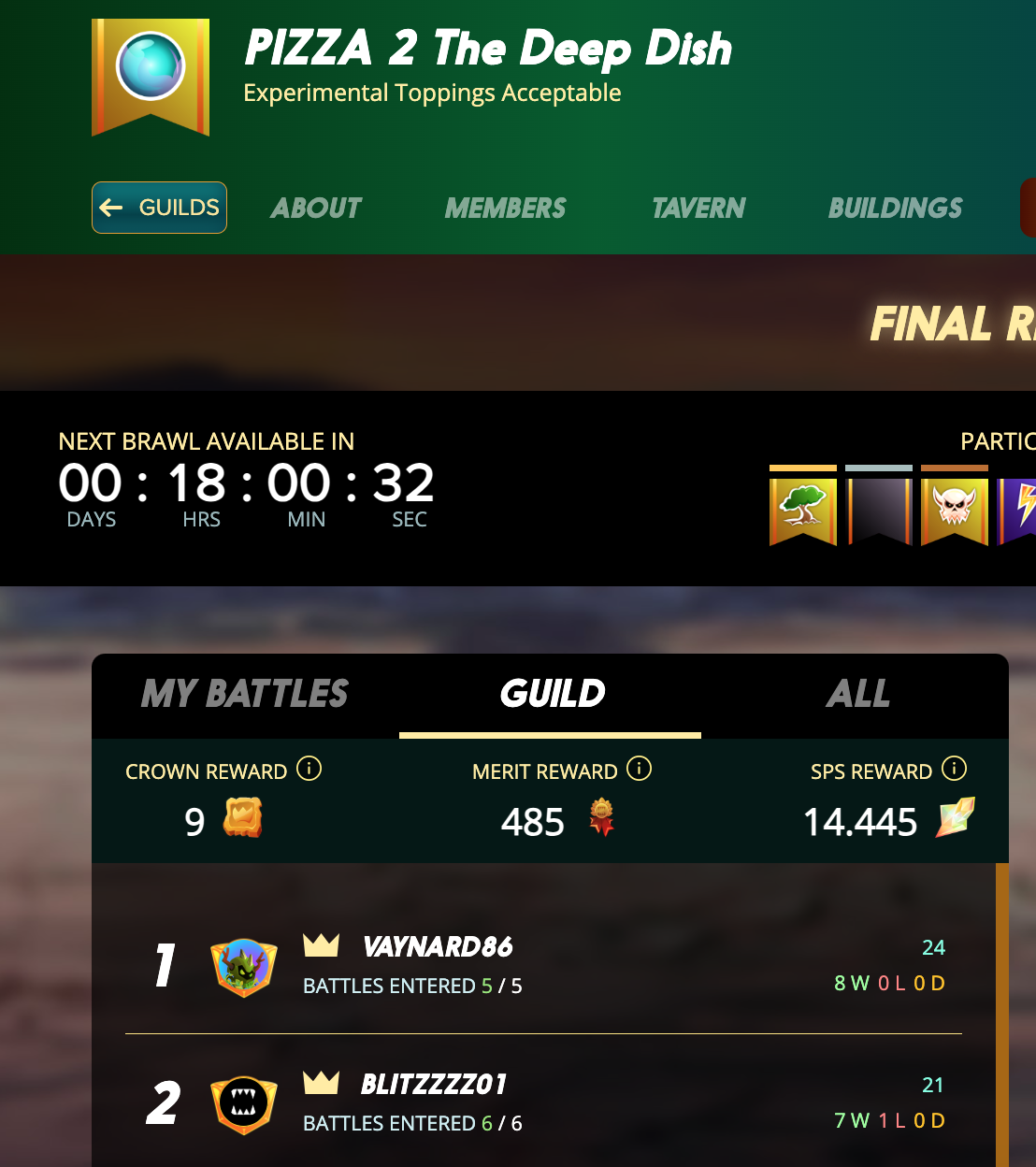Open the Tavern tab
The image size is (1036, 1167).
(x=698, y=208)
